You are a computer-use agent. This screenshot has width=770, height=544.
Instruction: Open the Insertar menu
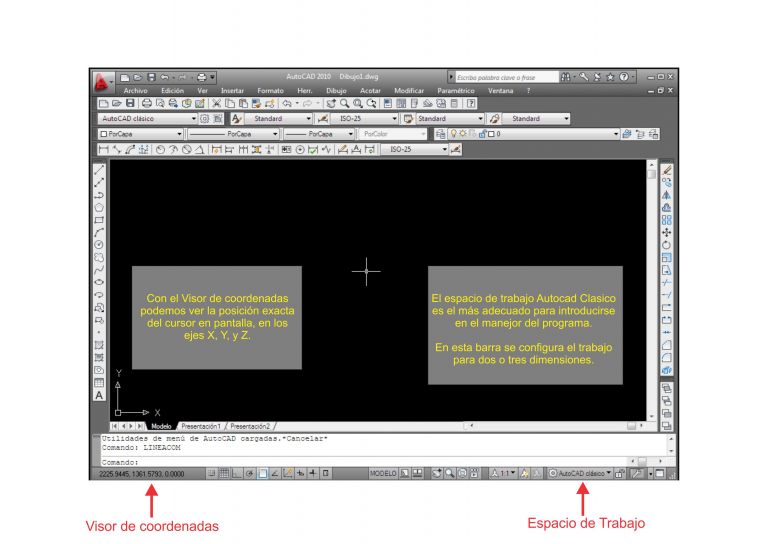(x=232, y=91)
